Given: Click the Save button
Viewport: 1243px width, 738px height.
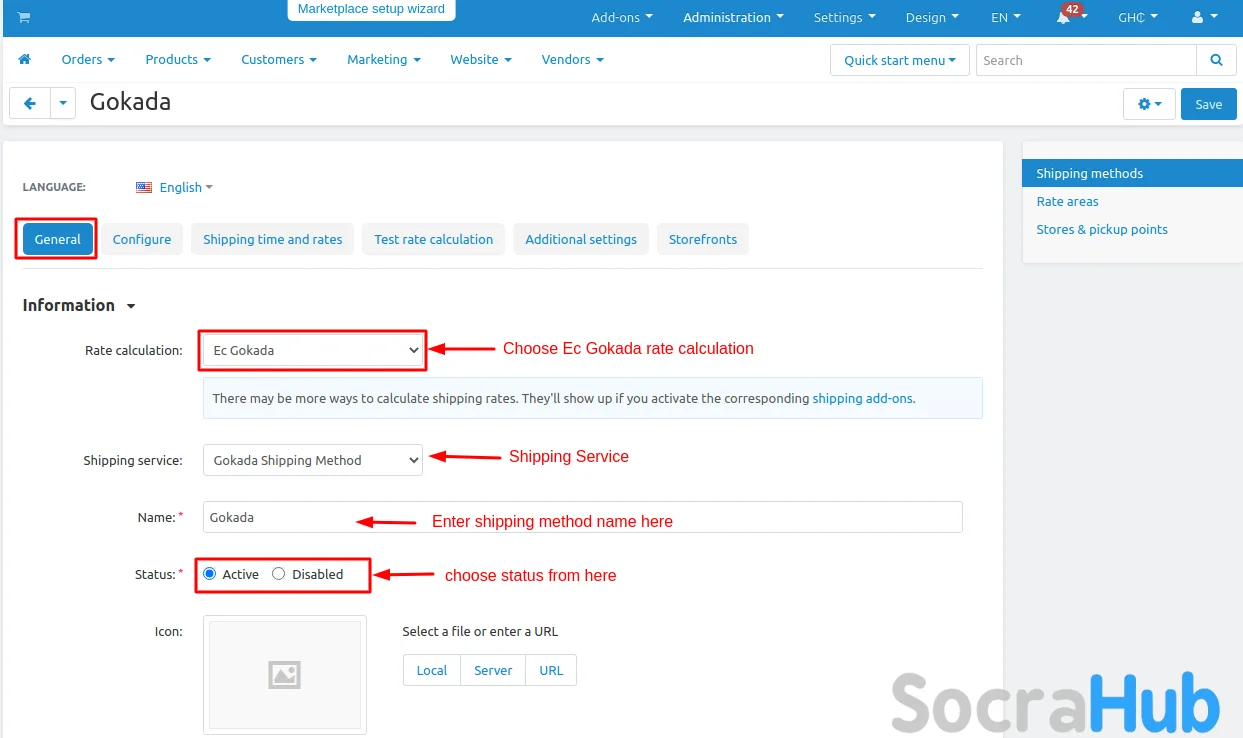Looking at the screenshot, I should point(1209,104).
